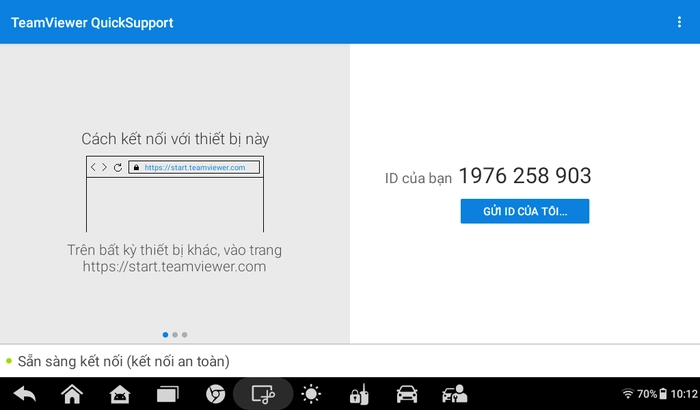
Task: Tap the Wi-Fi status icon
Action: pyautogui.click(x=628, y=393)
